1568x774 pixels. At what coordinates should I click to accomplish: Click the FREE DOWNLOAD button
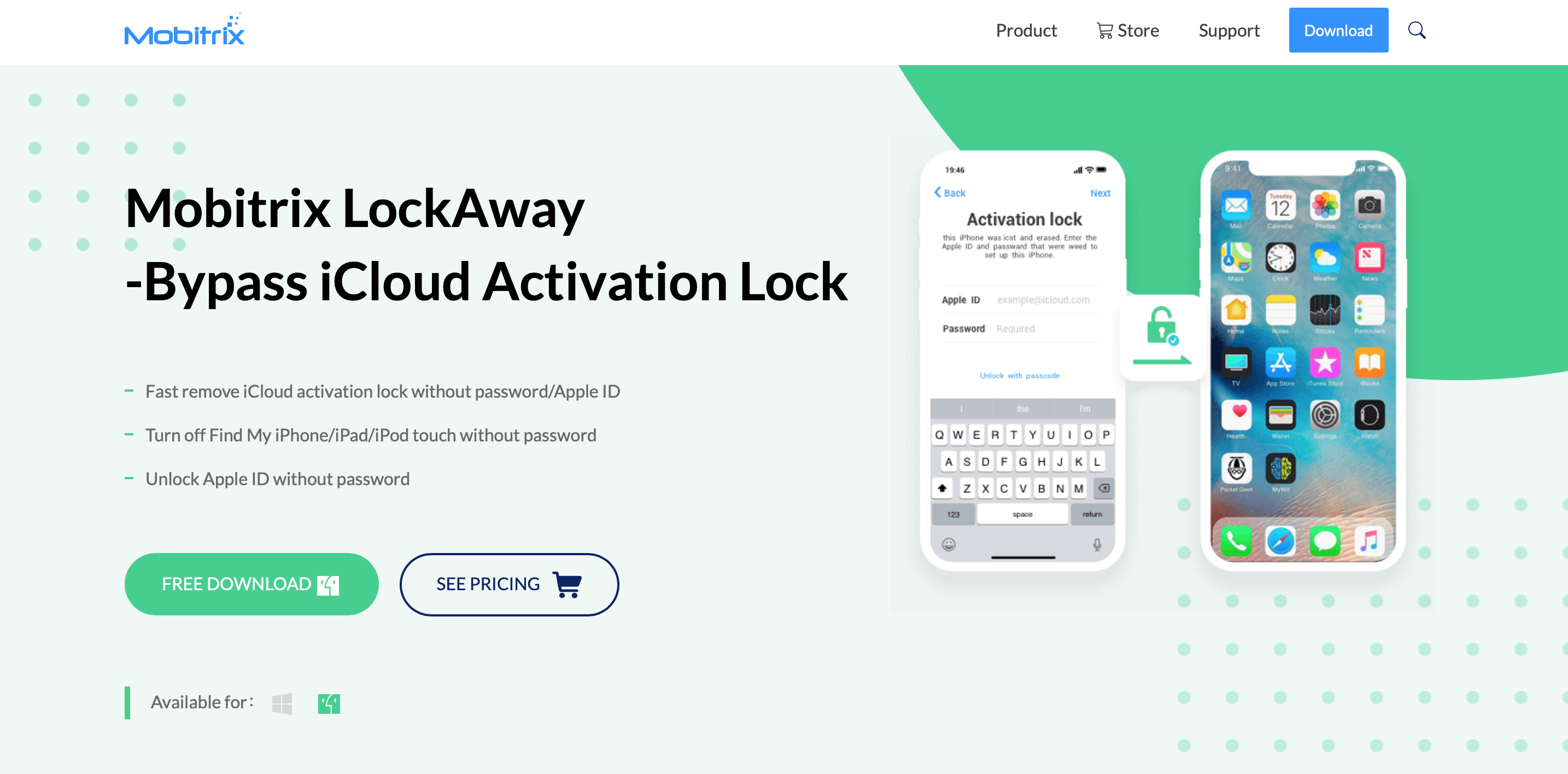(x=250, y=583)
